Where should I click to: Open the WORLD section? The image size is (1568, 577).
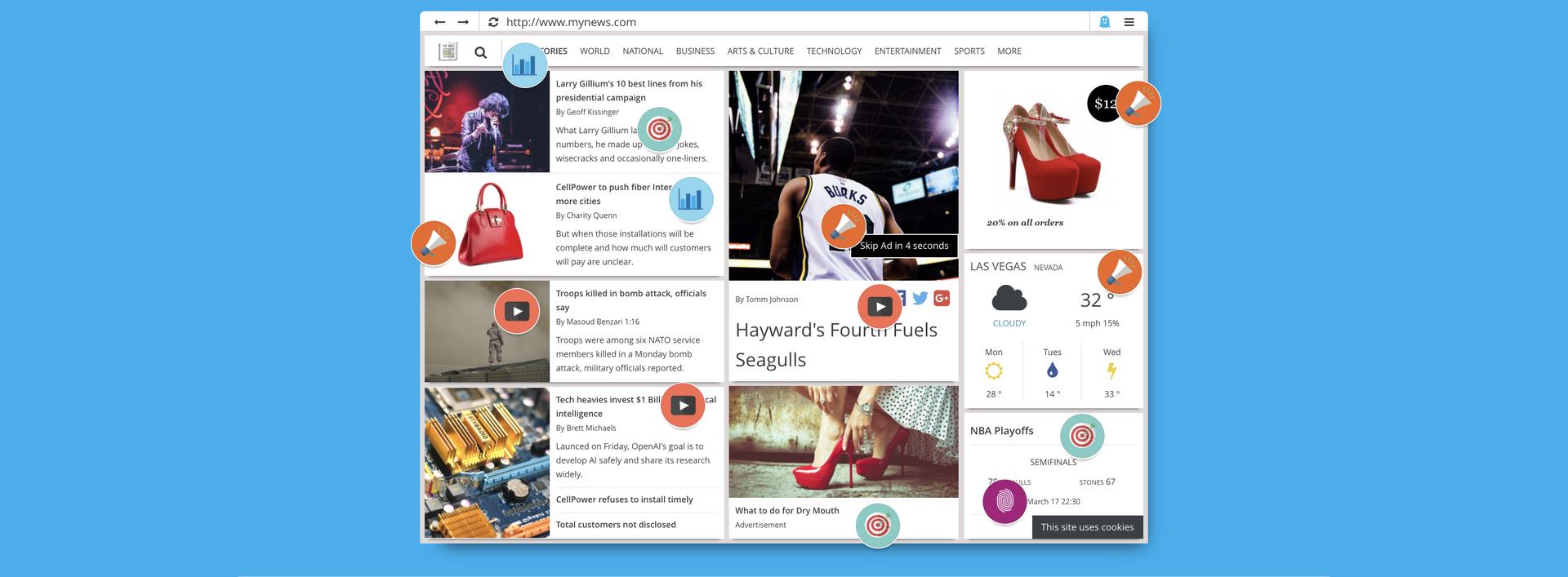pyautogui.click(x=595, y=51)
